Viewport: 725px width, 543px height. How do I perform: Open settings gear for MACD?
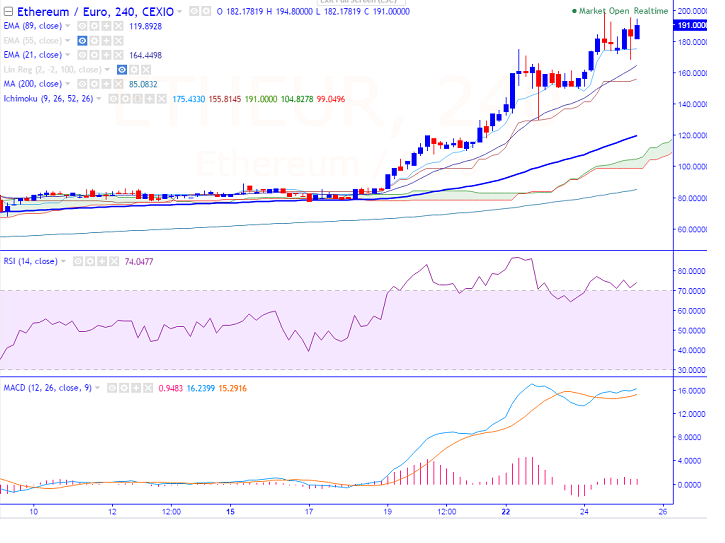point(123,388)
